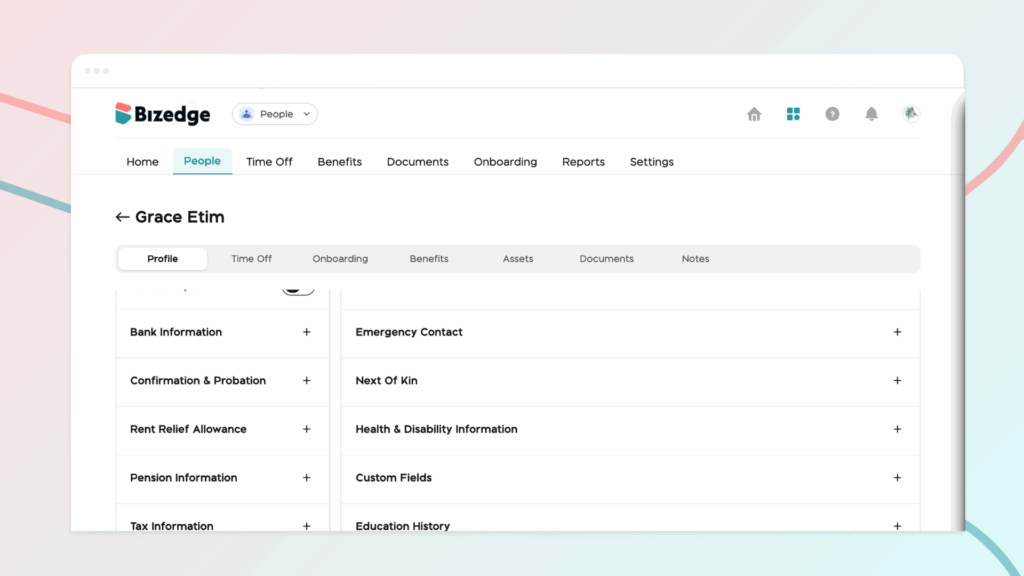
Task: Switch to the Assets profile tab
Action: tap(518, 259)
